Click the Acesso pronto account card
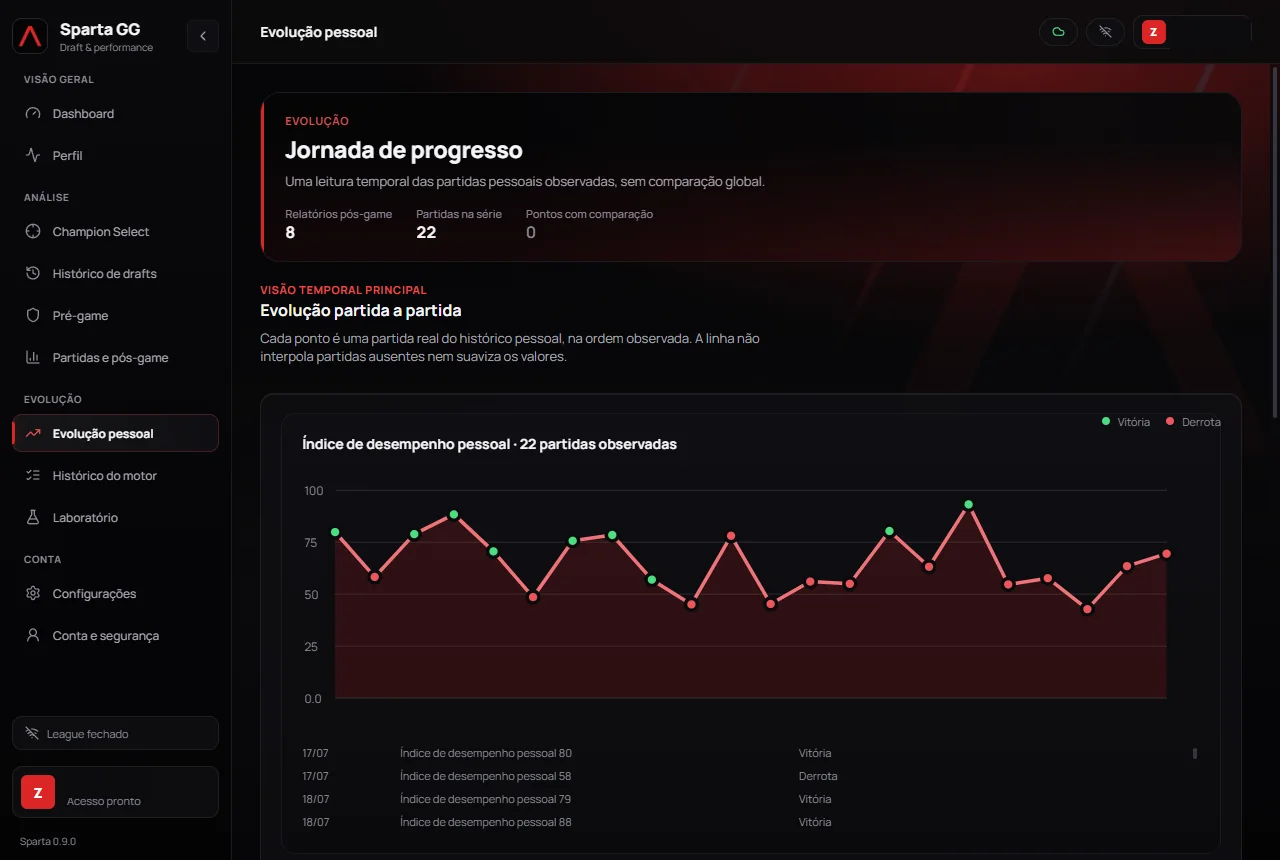 [115, 792]
